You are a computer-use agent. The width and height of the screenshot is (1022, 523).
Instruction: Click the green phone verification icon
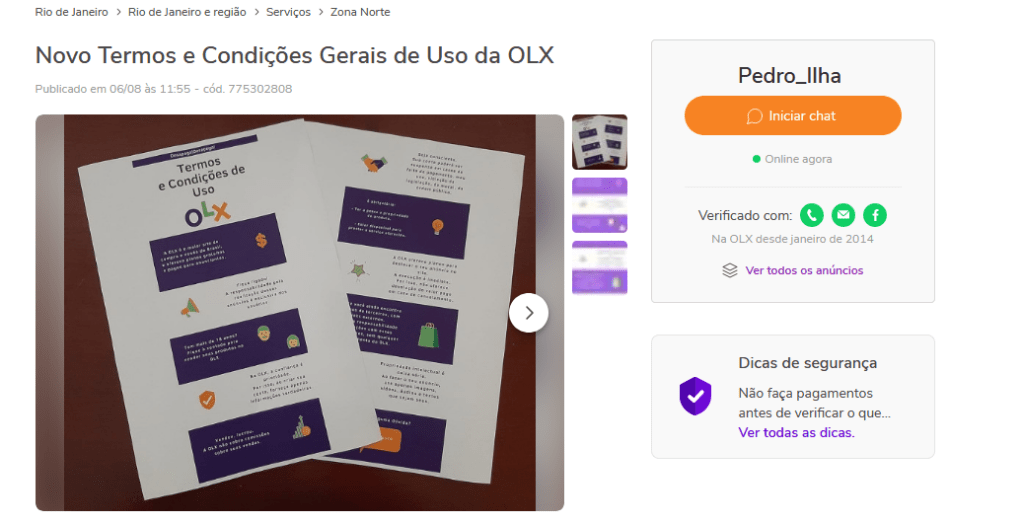tap(811, 215)
